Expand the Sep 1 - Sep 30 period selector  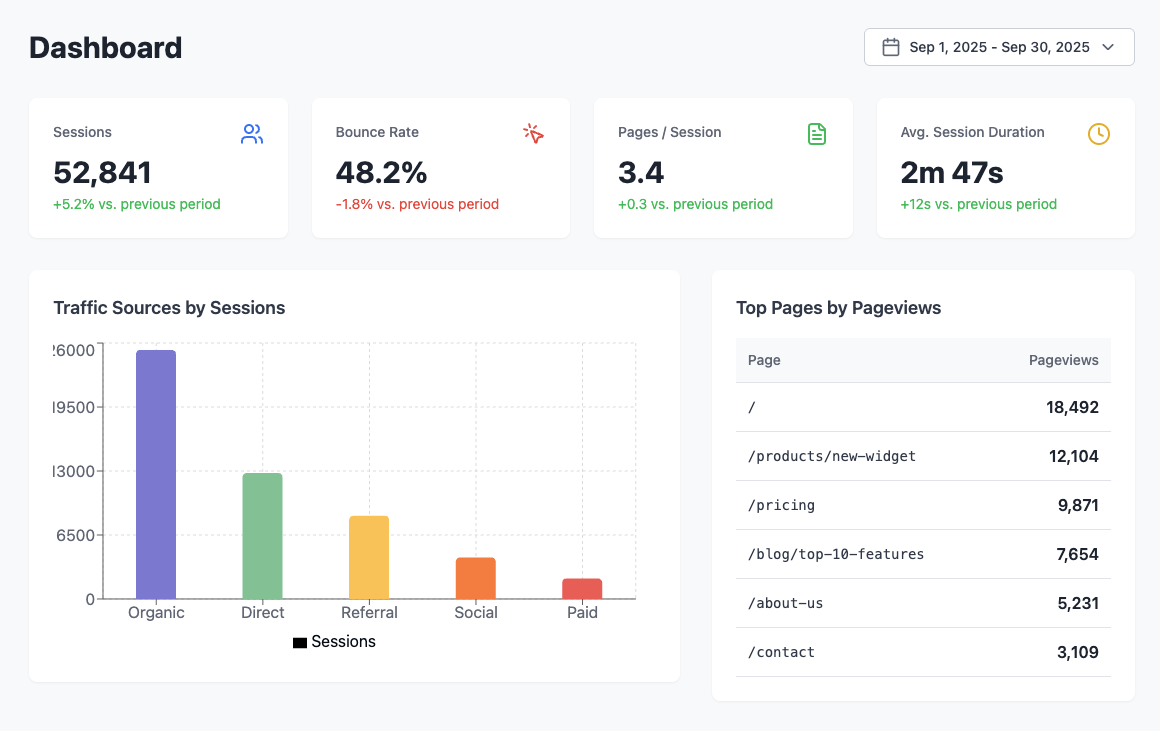pyautogui.click(x=998, y=46)
